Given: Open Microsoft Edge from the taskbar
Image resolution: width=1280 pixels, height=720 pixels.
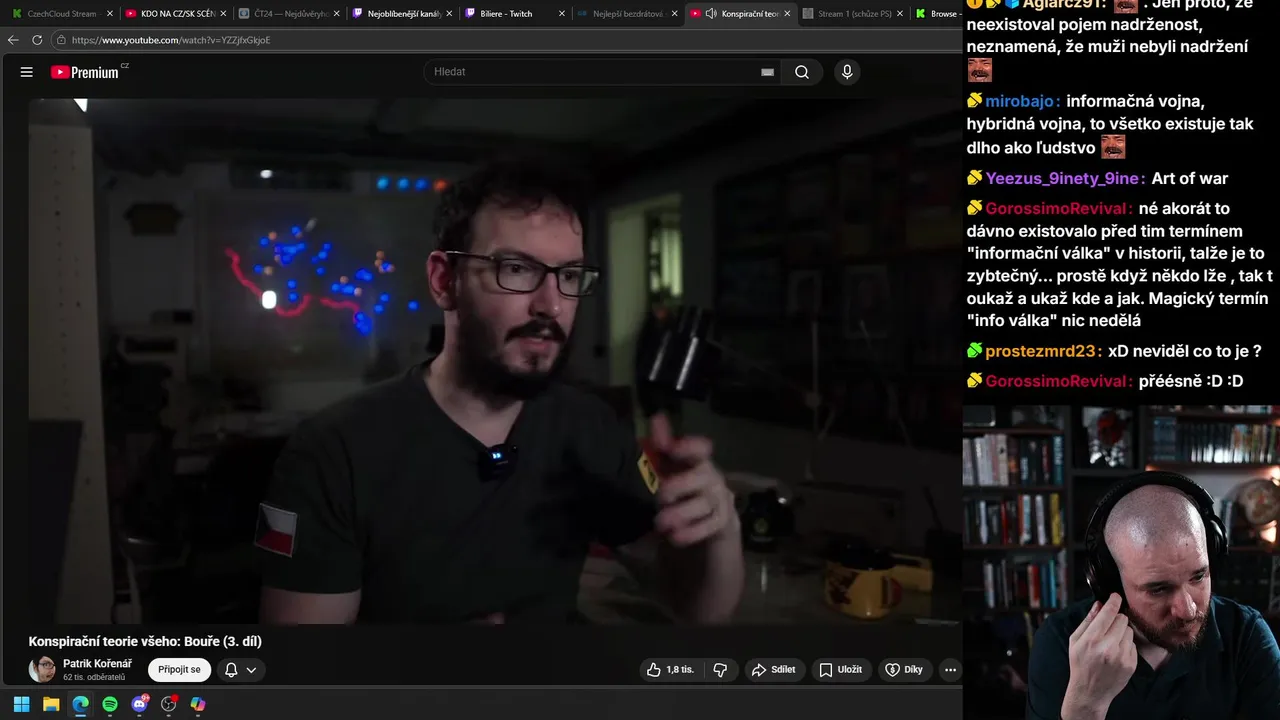Looking at the screenshot, I should click(x=80, y=704).
